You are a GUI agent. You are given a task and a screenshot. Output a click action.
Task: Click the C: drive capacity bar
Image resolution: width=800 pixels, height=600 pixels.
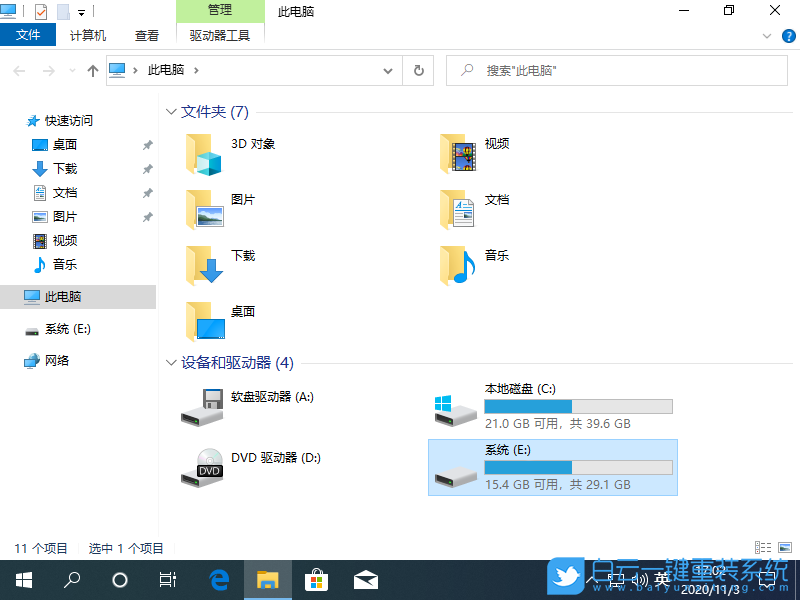tap(578, 406)
